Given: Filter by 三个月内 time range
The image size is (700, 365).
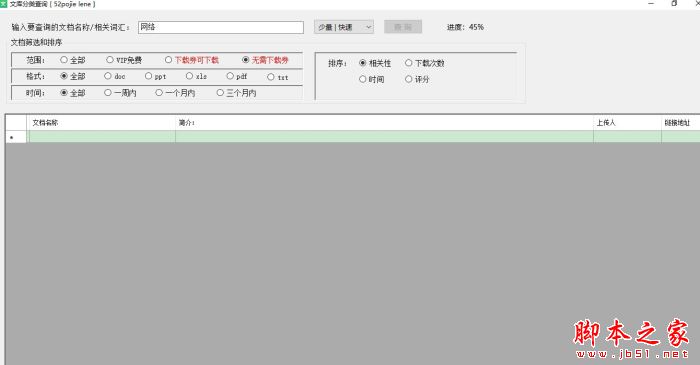Looking at the screenshot, I should [236, 93].
